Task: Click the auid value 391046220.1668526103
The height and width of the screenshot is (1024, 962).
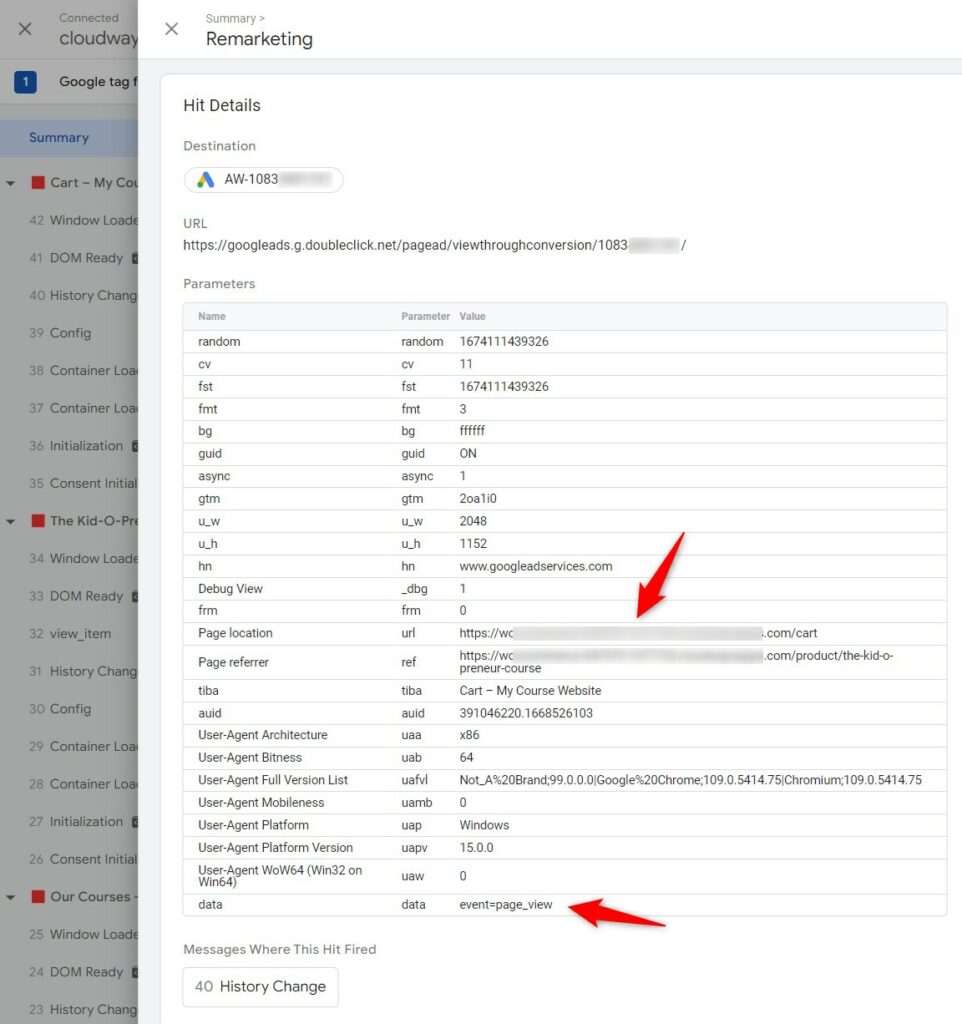Action: point(526,713)
